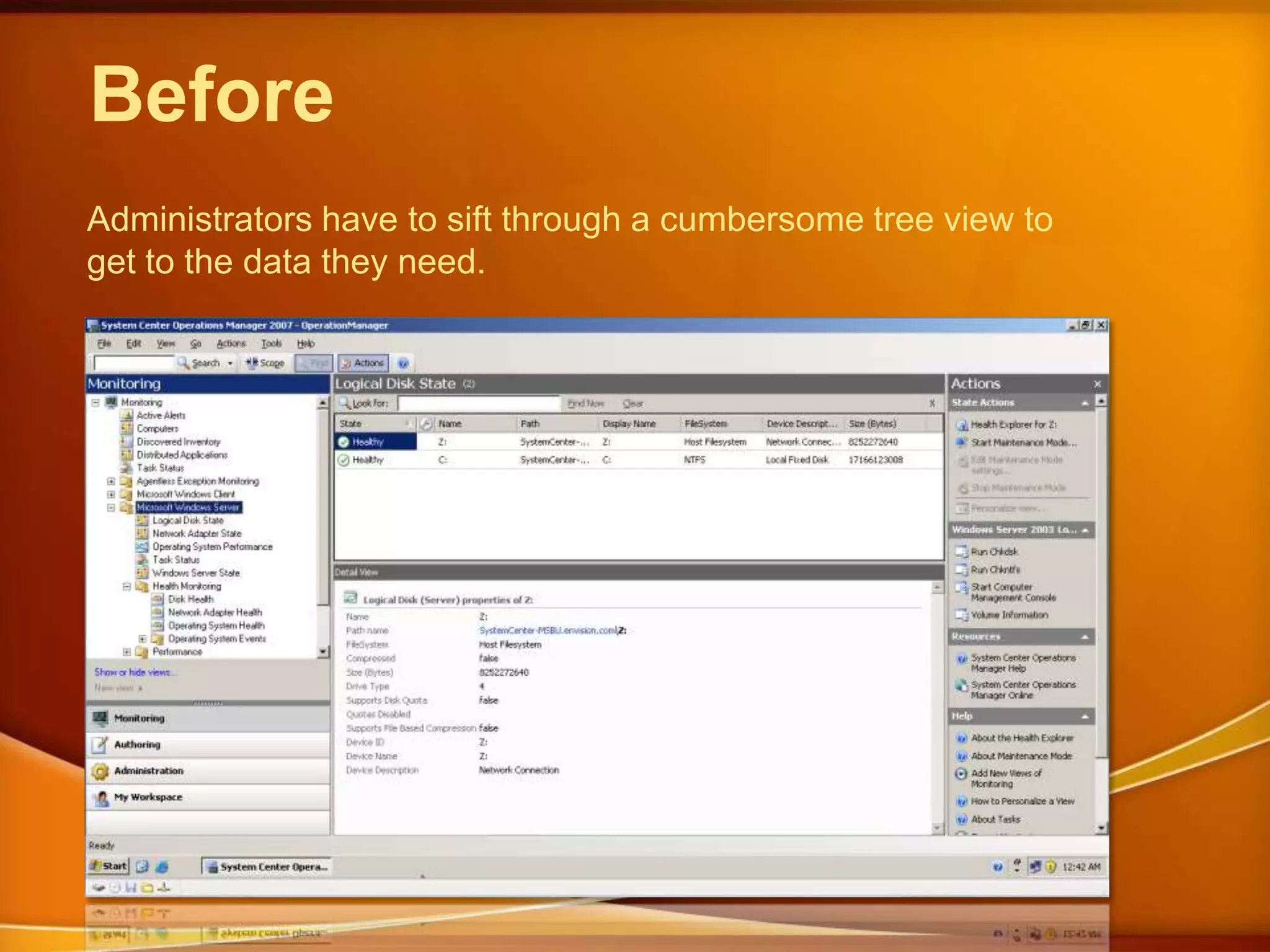1270x952 pixels.
Task: Open Volume Information task
Action: coord(1009,615)
